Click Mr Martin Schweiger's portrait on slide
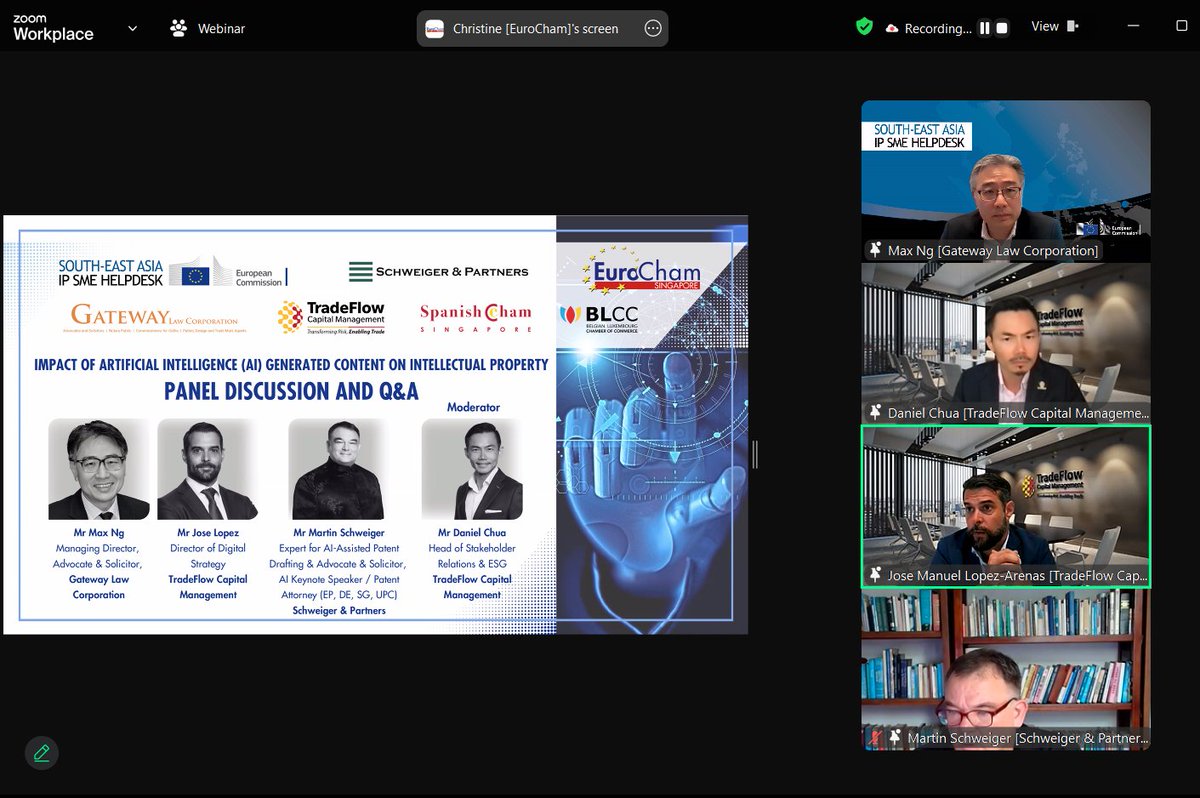The width and height of the screenshot is (1200, 798). [x=339, y=469]
